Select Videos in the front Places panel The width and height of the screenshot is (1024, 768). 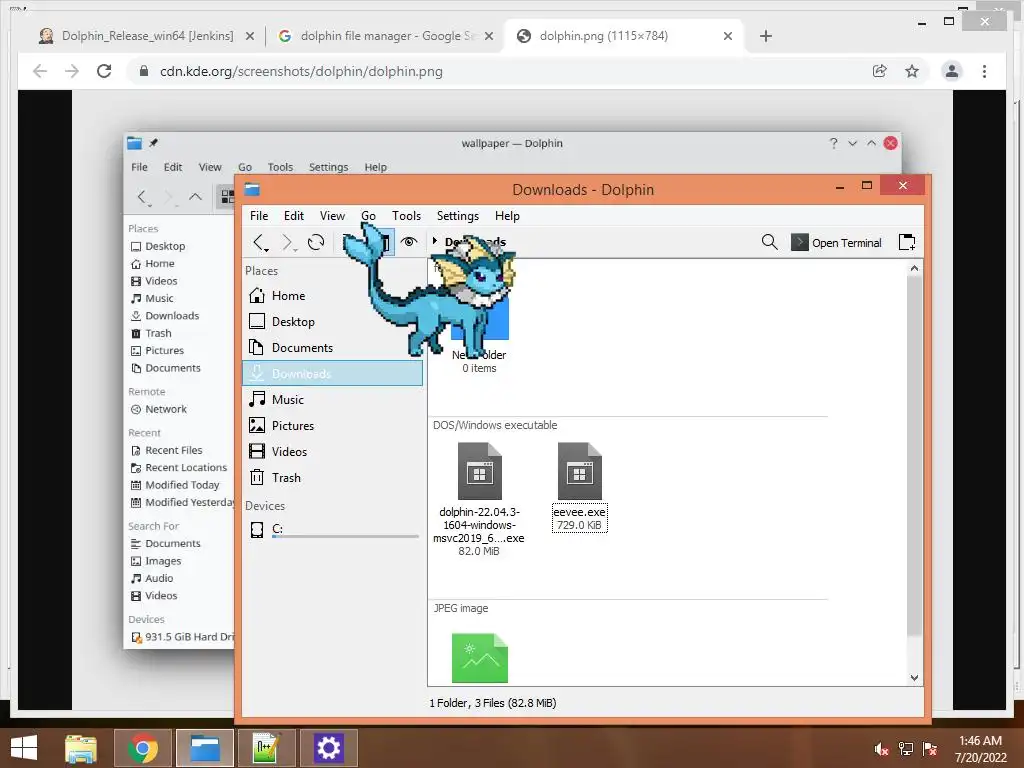(x=332, y=452)
